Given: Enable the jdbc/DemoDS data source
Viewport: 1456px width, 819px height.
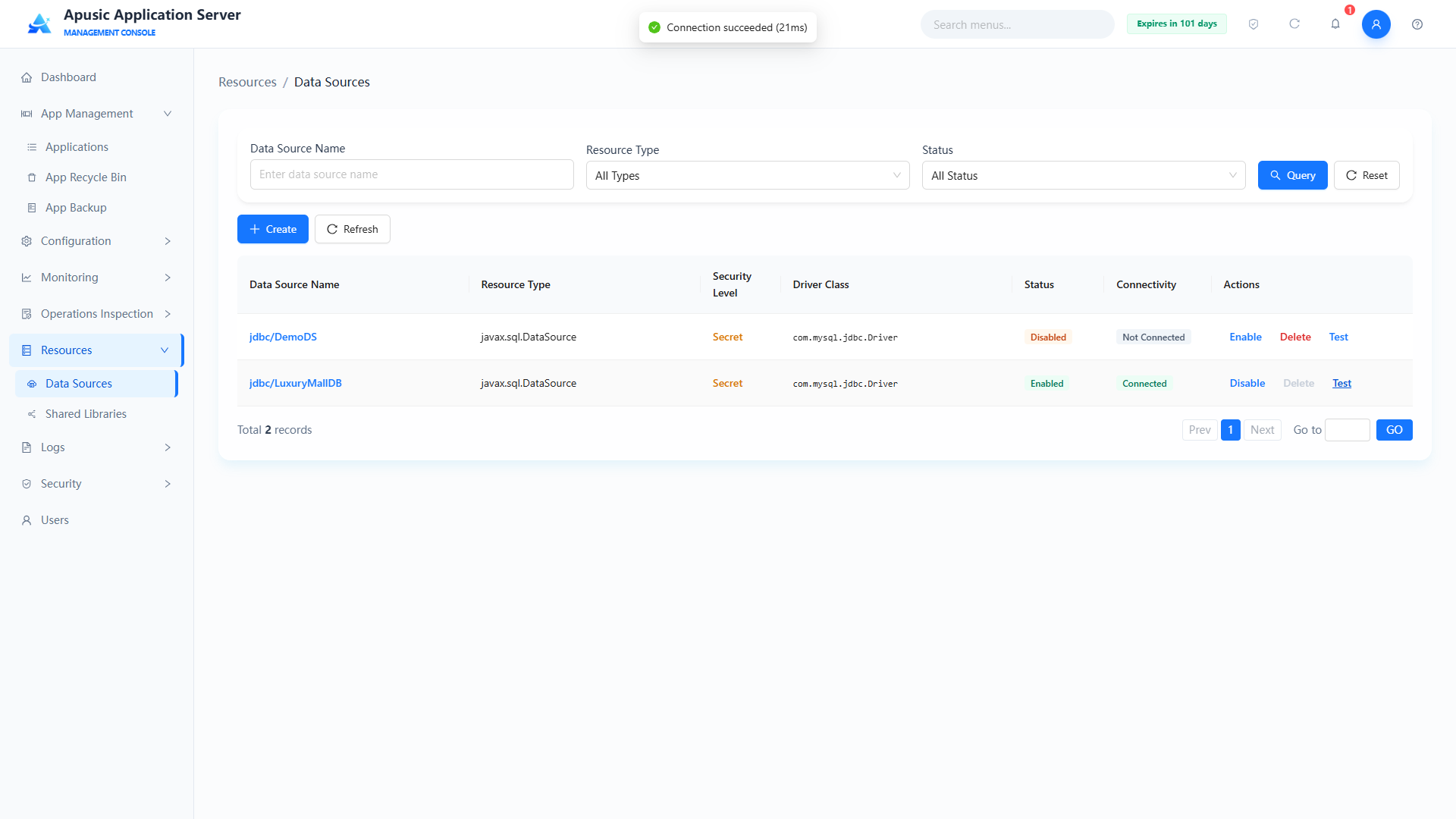Looking at the screenshot, I should [x=1245, y=337].
